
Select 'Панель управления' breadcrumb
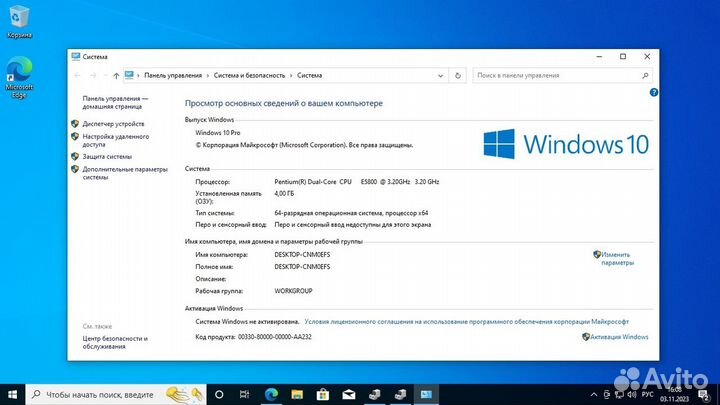click(x=173, y=75)
